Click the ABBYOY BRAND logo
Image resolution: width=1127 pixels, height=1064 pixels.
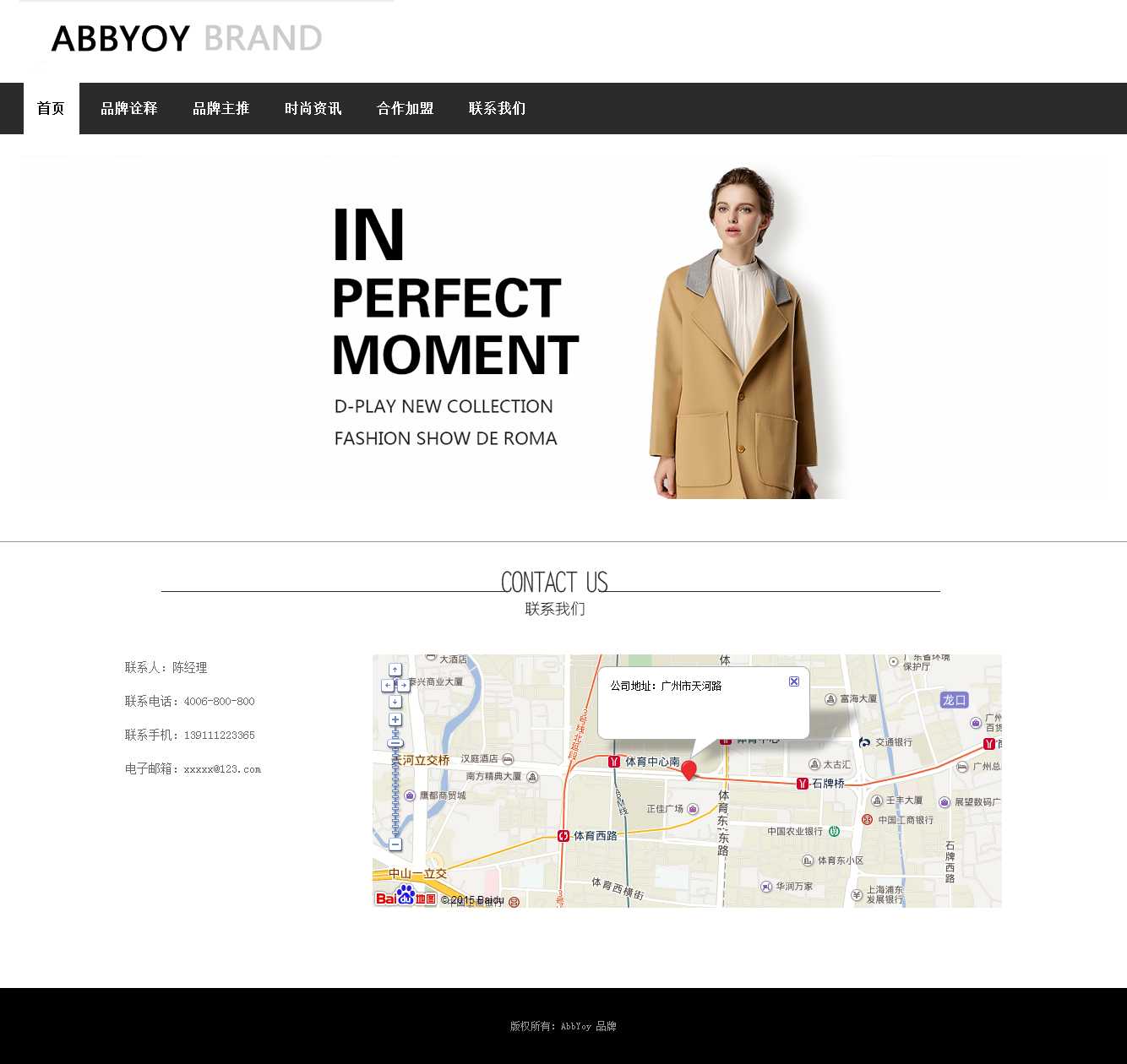pyautogui.click(x=187, y=39)
